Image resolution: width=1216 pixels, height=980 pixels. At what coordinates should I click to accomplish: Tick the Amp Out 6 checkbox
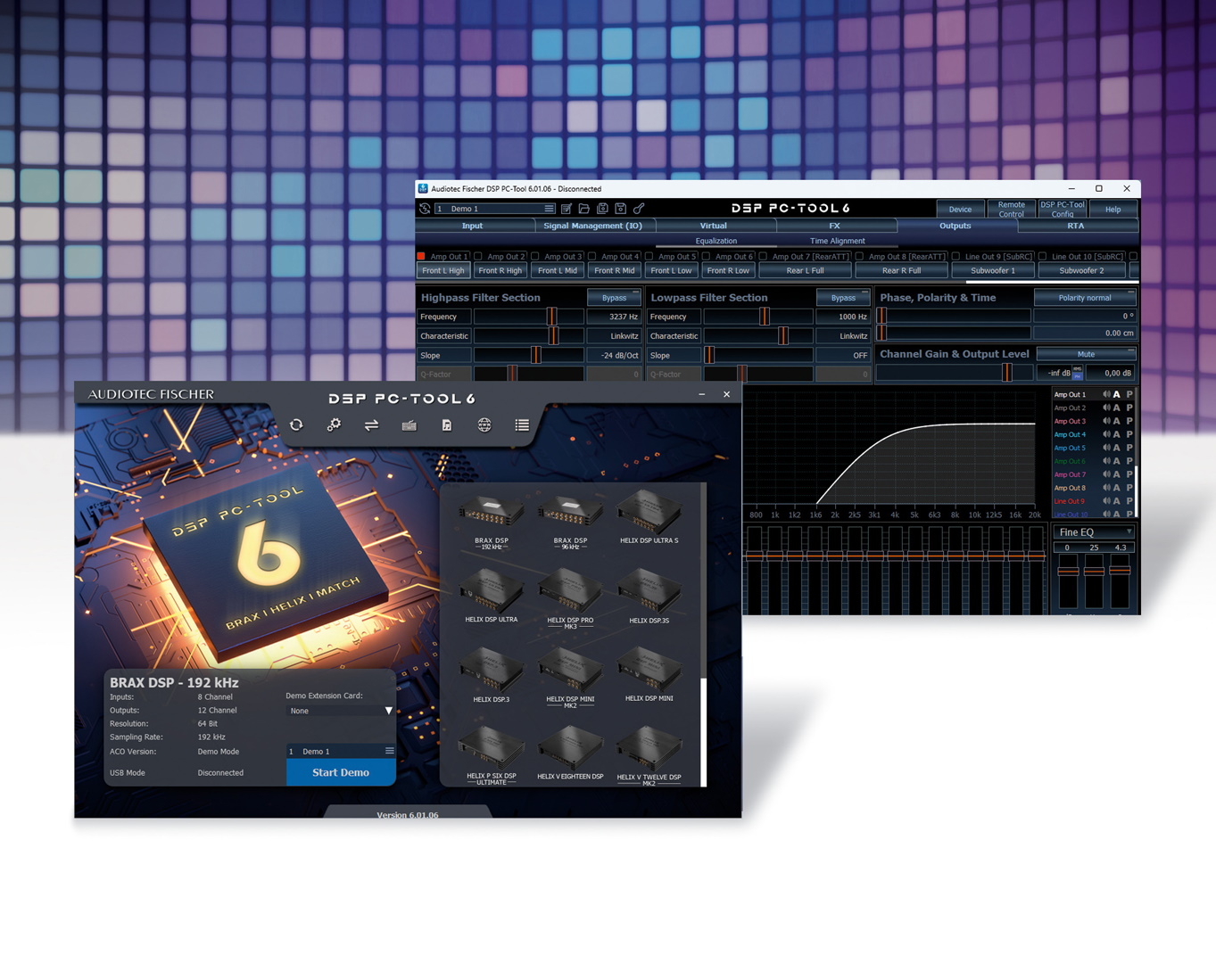(x=707, y=257)
